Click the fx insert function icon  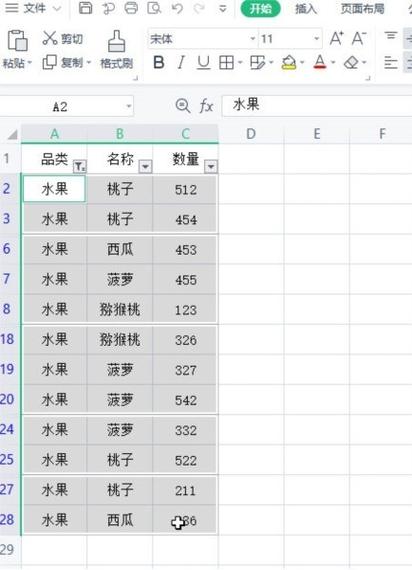coord(206,106)
